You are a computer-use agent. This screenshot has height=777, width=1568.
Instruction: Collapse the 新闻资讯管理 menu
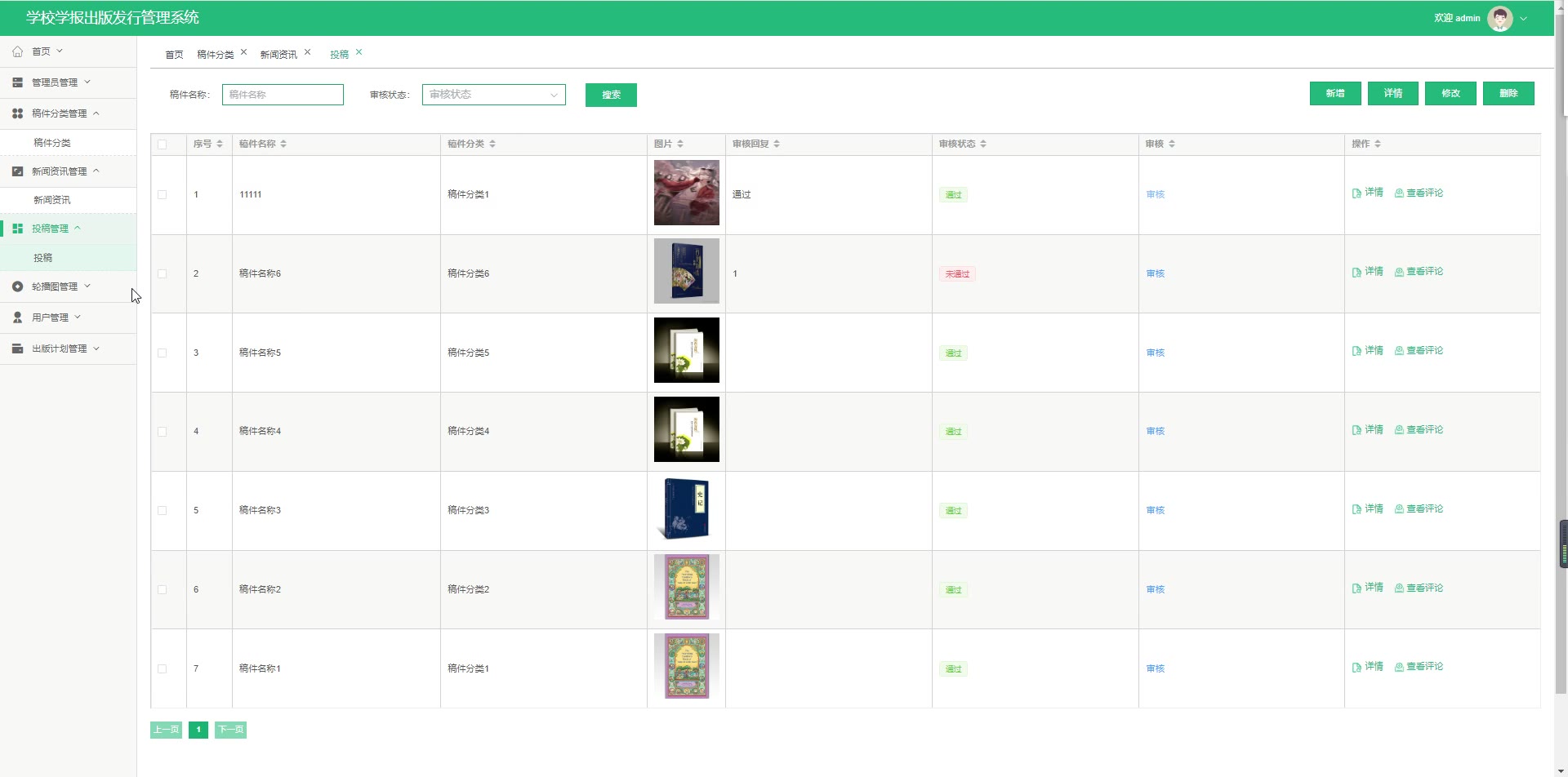[x=96, y=171]
